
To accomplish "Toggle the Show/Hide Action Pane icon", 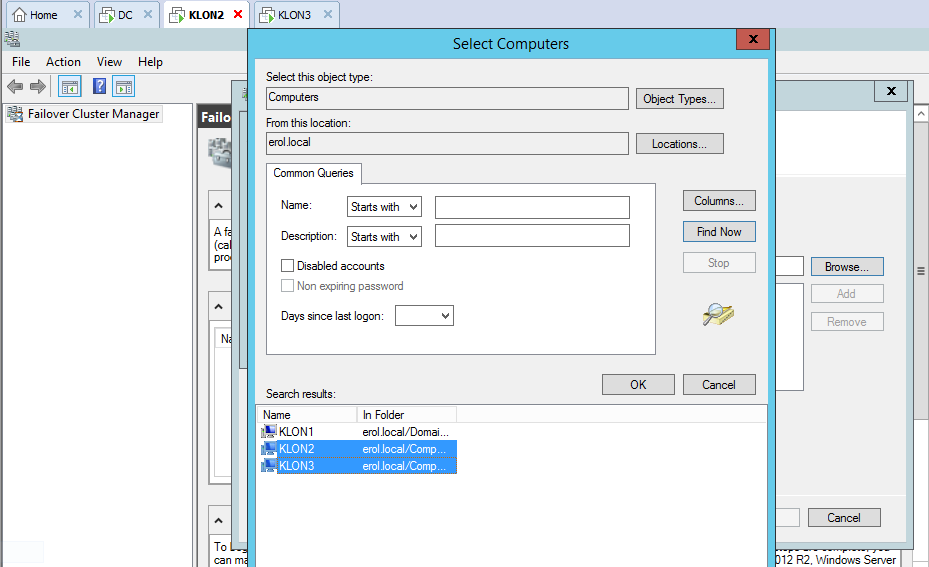I will tap(123, 87).
